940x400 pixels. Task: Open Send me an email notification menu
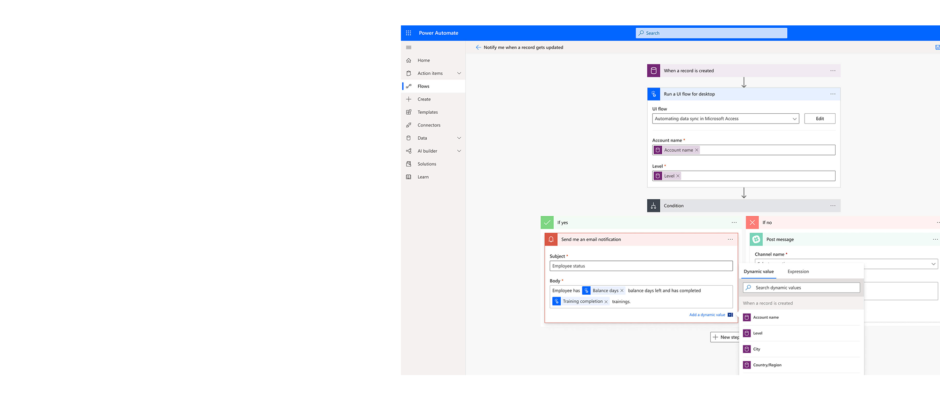(x=730, y=239)
